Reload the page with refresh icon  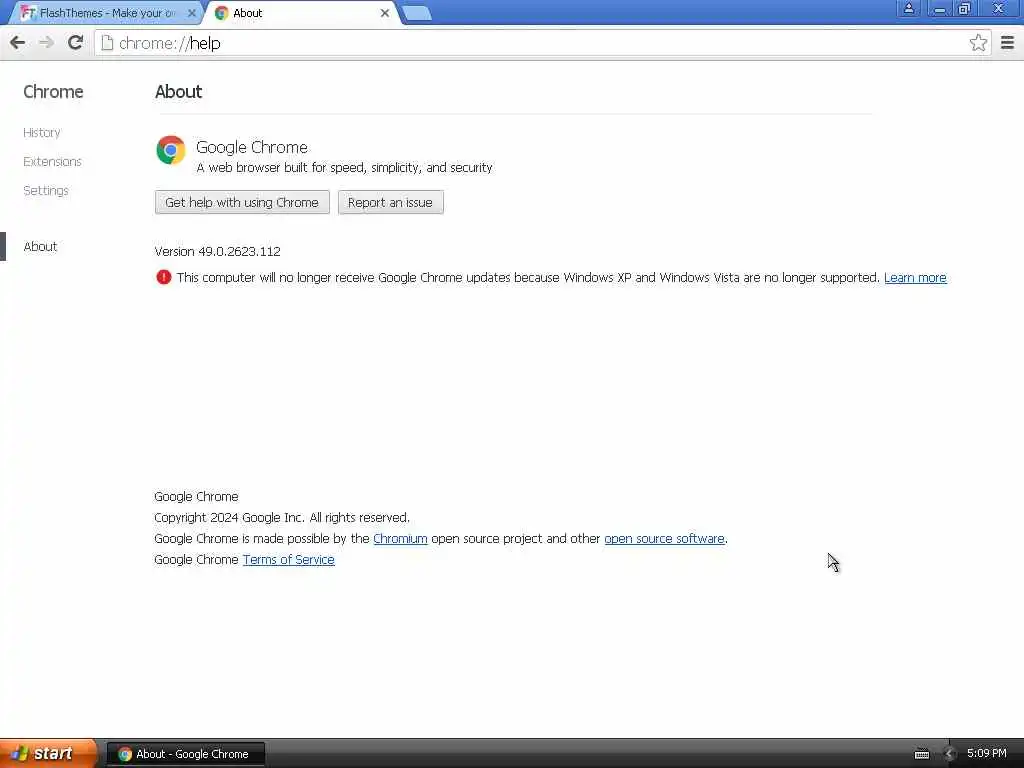tap(75, 42)
